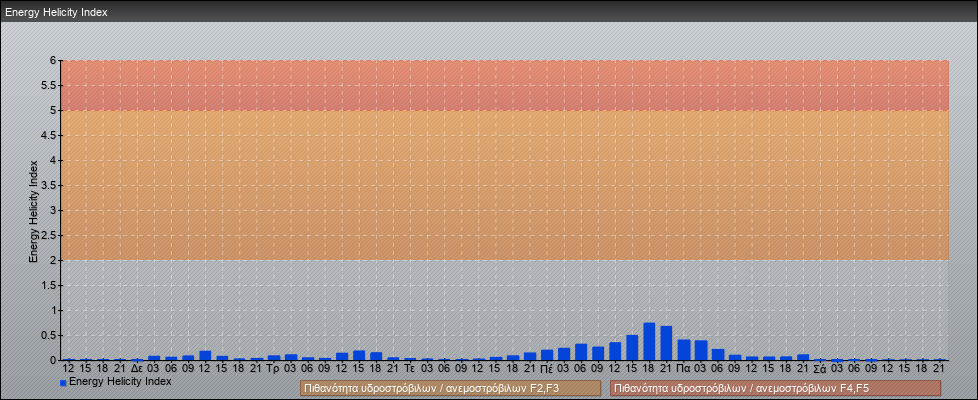Image resolution: width=978 pixels, height=400 pixels.
Task: Click the y-axis tick label 0.5
Action: pos(47,335)
